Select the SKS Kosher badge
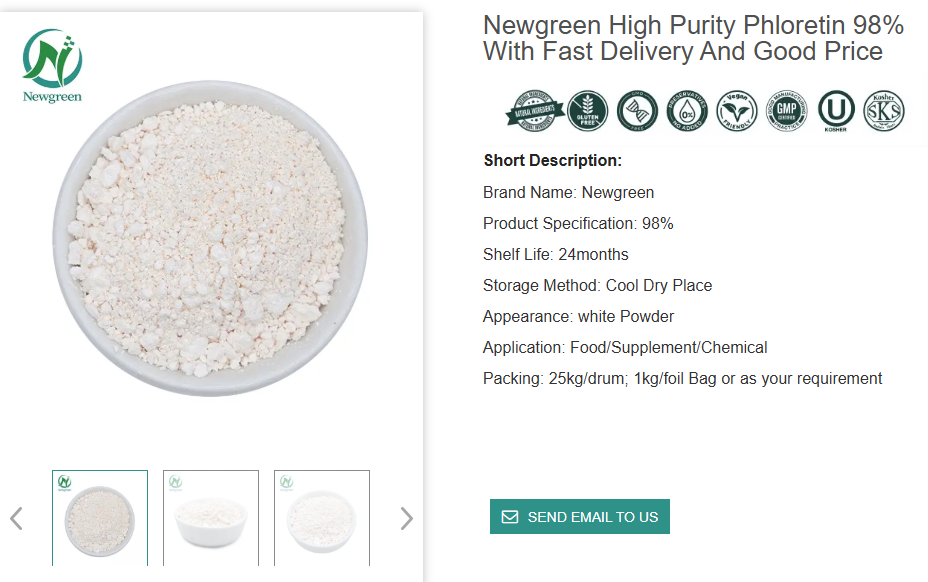The image size is (928, 582). click(884, 111)
